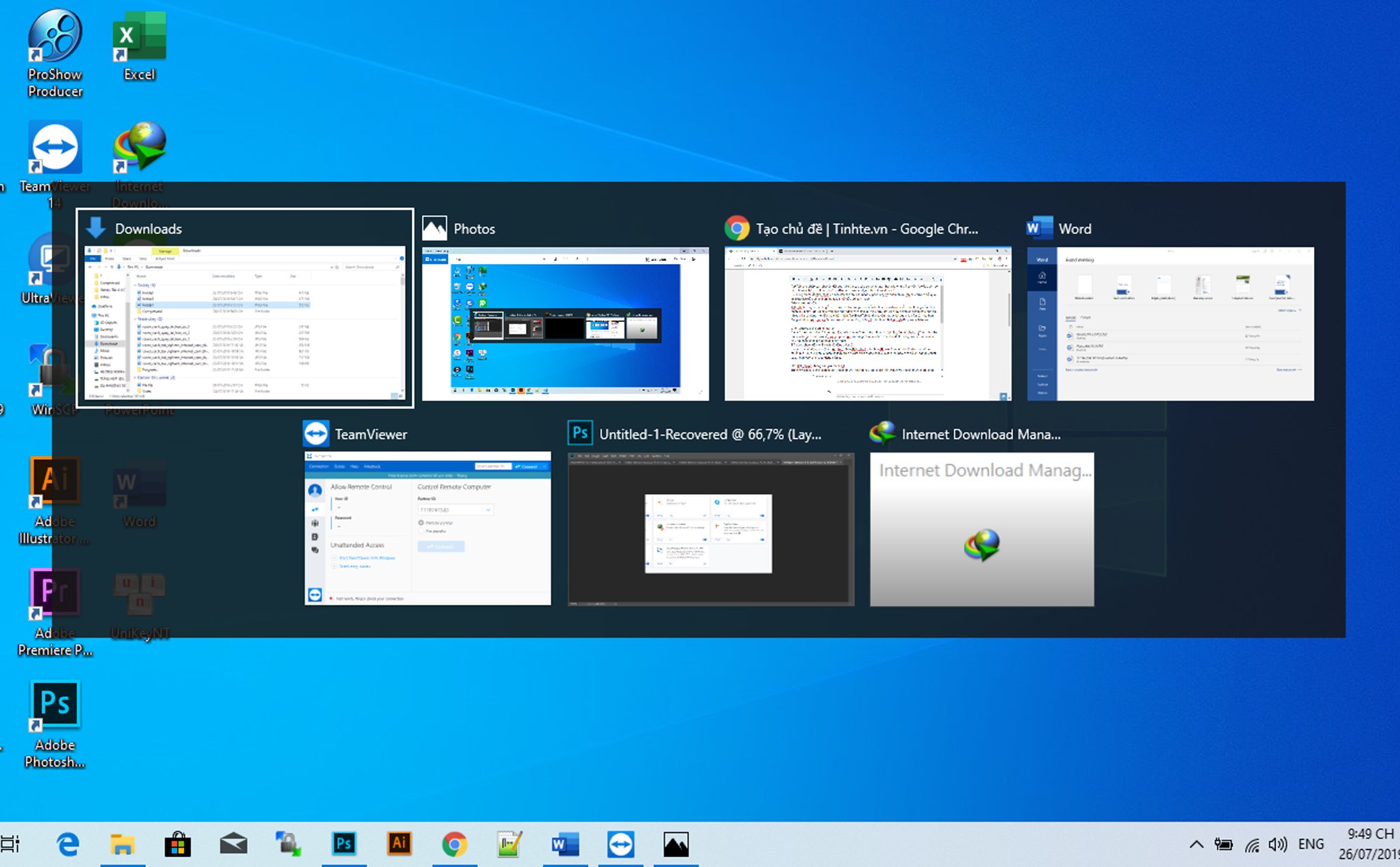This screenshot has height=867, width=1400.
Task: Change input language ENG
Action: tap(1310, 844)
